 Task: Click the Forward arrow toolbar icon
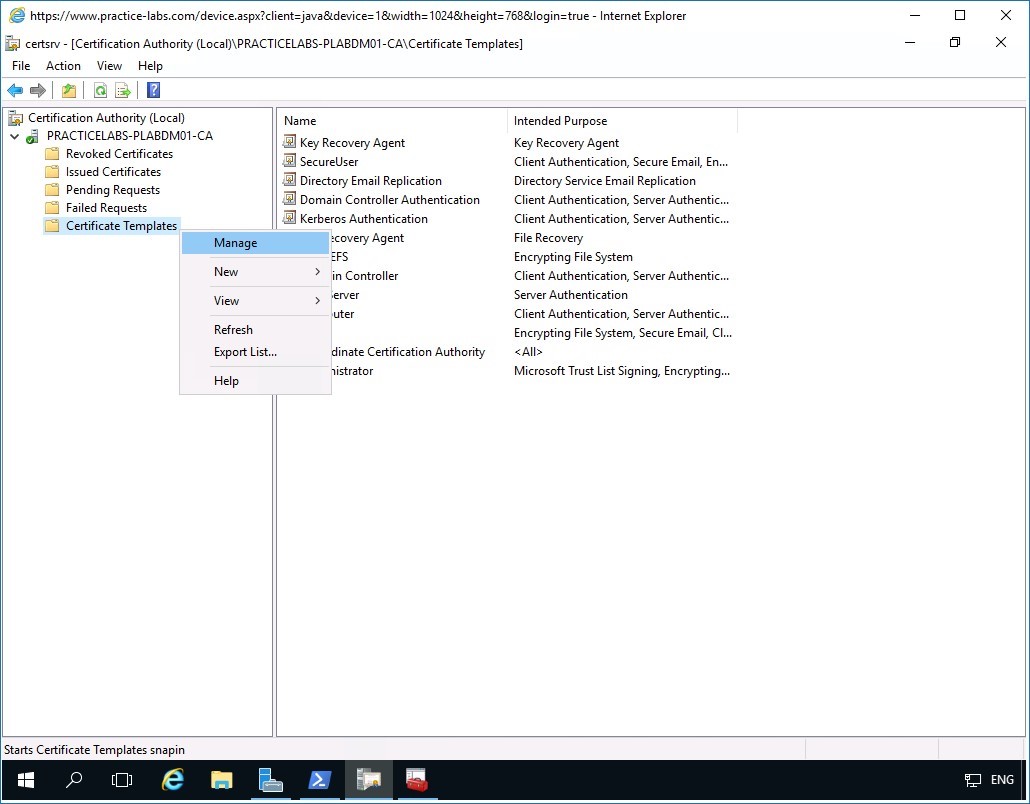click(x=38, y=90)
